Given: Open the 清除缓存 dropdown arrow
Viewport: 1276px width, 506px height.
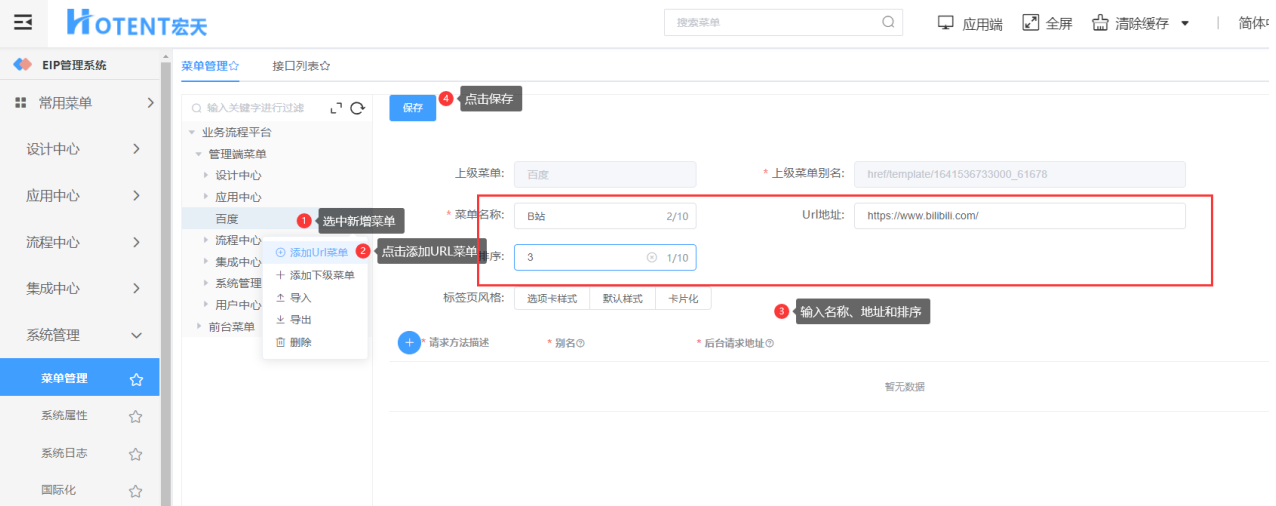Looking at the screenshot, I should [1185, 23].
